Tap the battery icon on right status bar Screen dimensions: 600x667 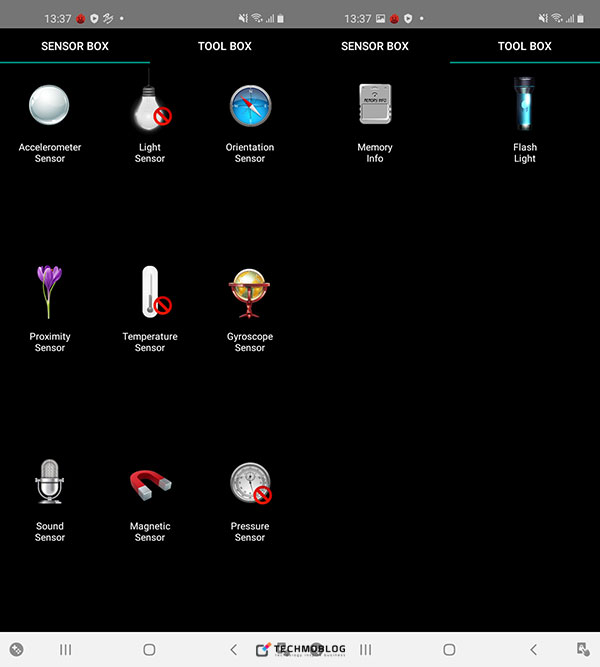point(581,18)
